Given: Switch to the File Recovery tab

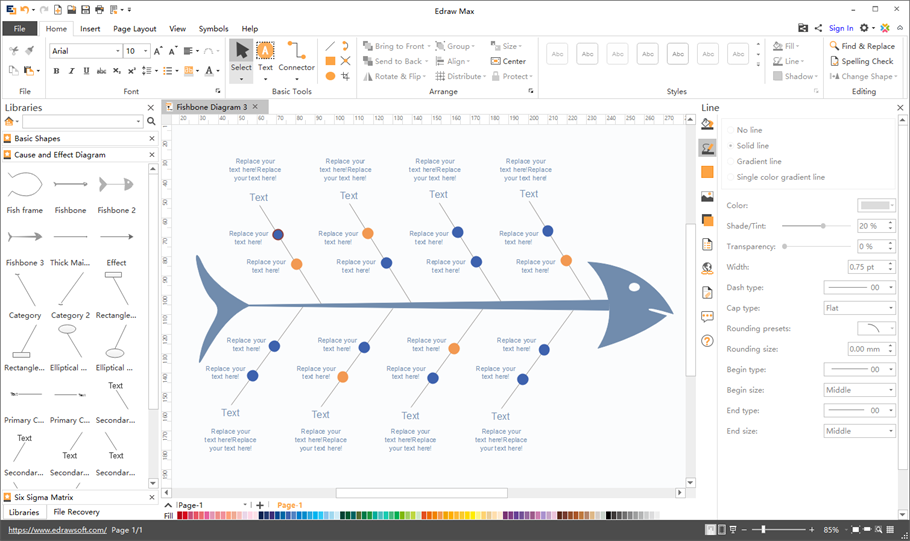Looking at the screenshot, I should [x=76, y=512].
